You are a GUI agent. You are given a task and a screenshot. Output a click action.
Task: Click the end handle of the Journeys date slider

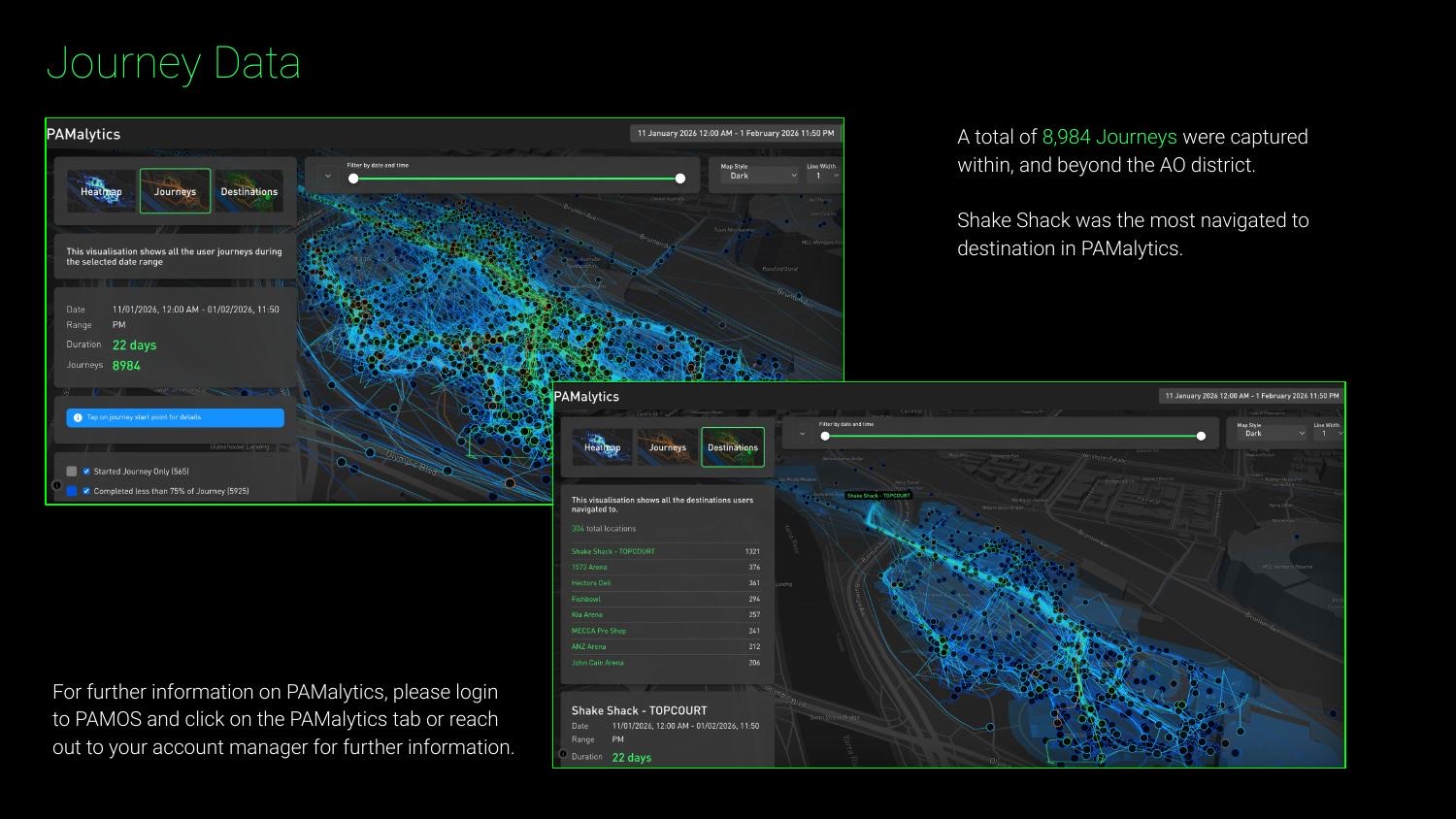pos(680,179)
